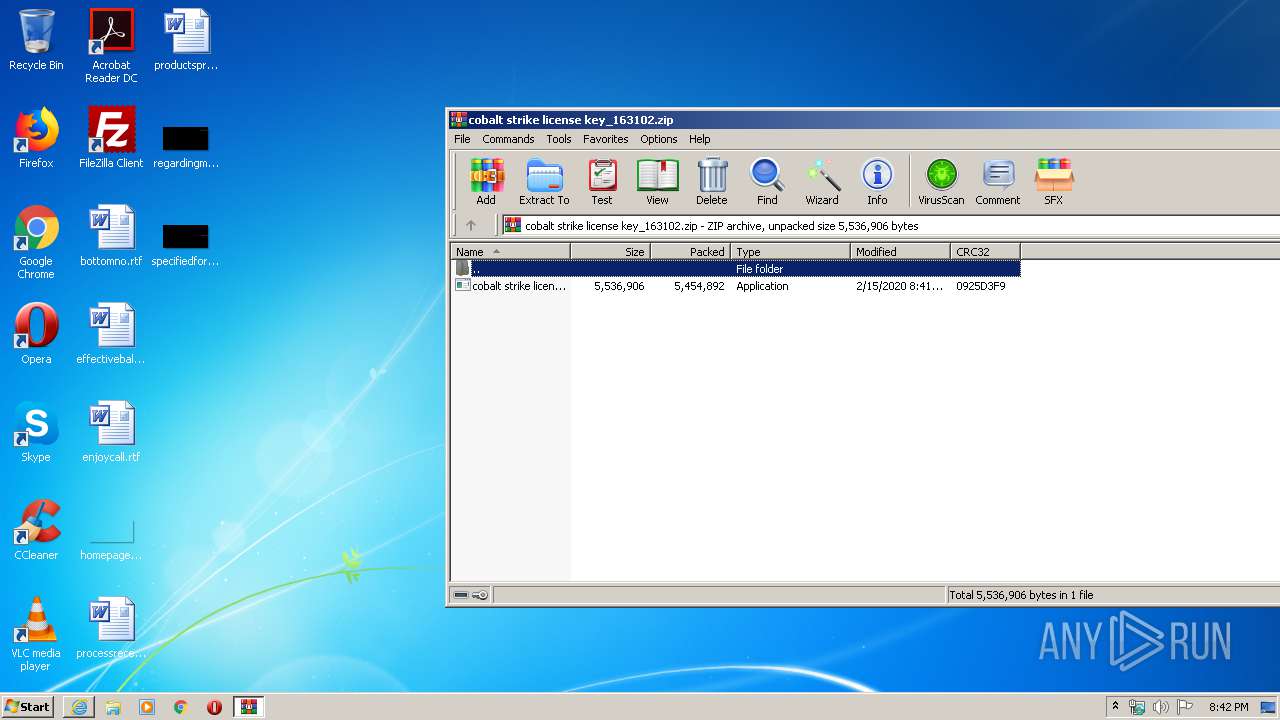The height and width of the screenshot is (720, 1280).
Task: Open the Windows Start menu
Action: [28, 707]
